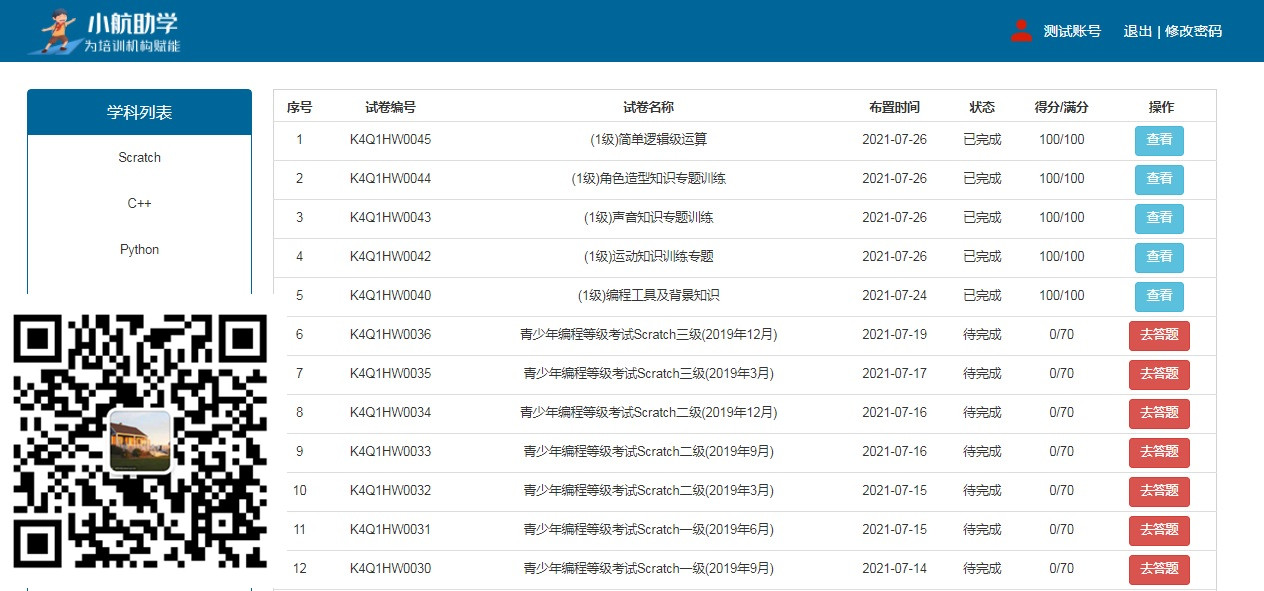Image resolution: width=1264 pixels, height=591 pixels.
Task: Click the 0/70 score of K4Q1HW0035
Action: (1062, 374)
